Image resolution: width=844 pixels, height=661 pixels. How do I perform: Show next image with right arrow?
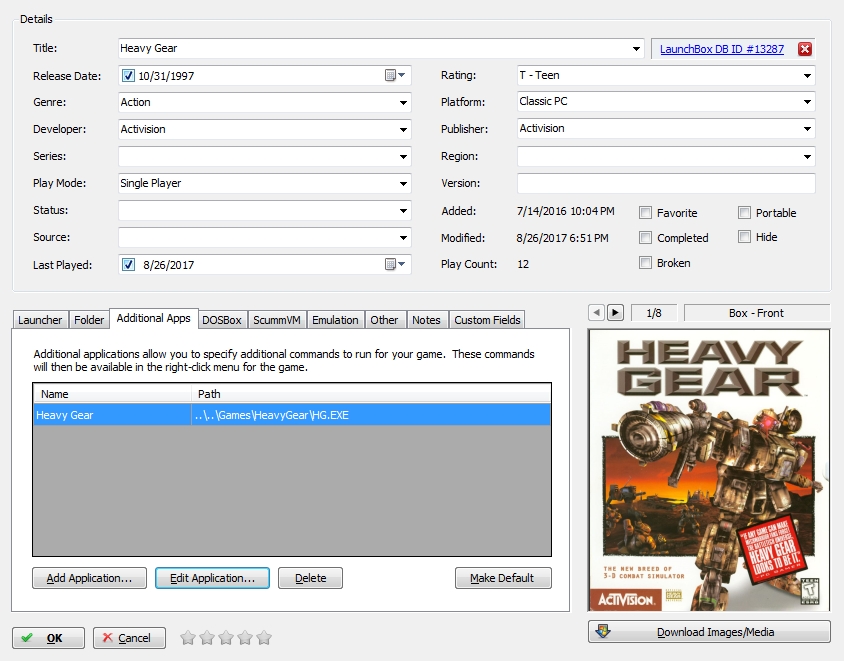615,313
